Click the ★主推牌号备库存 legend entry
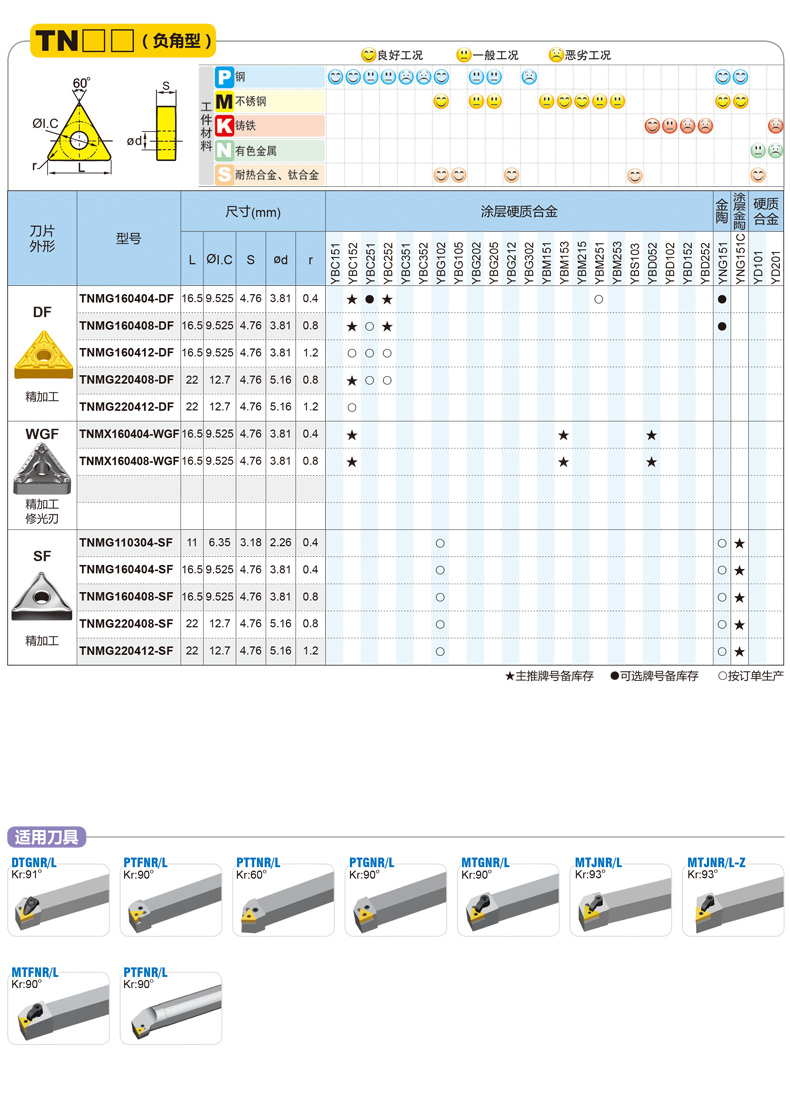This screenshot has width=790, height=1099. pos(549,676)
